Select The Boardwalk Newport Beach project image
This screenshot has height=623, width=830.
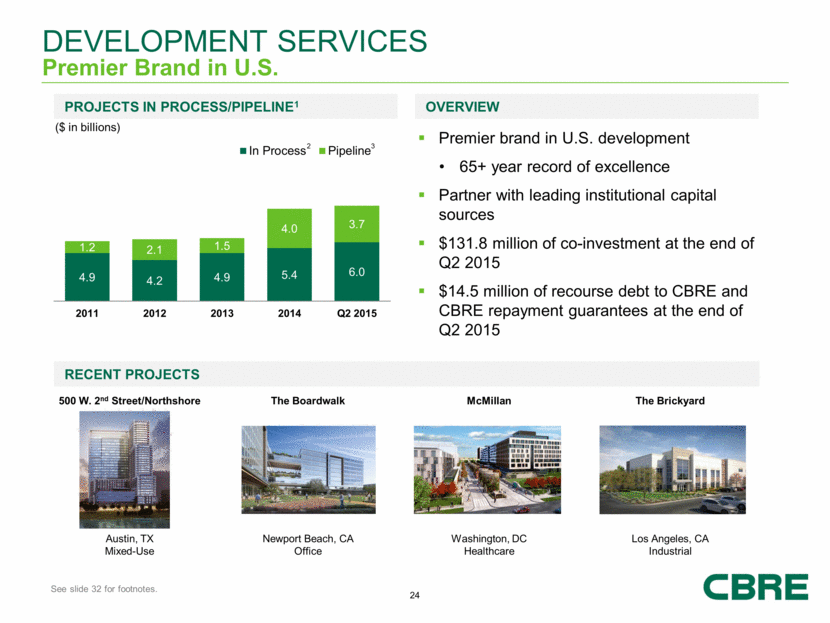[x=308, y=470]
